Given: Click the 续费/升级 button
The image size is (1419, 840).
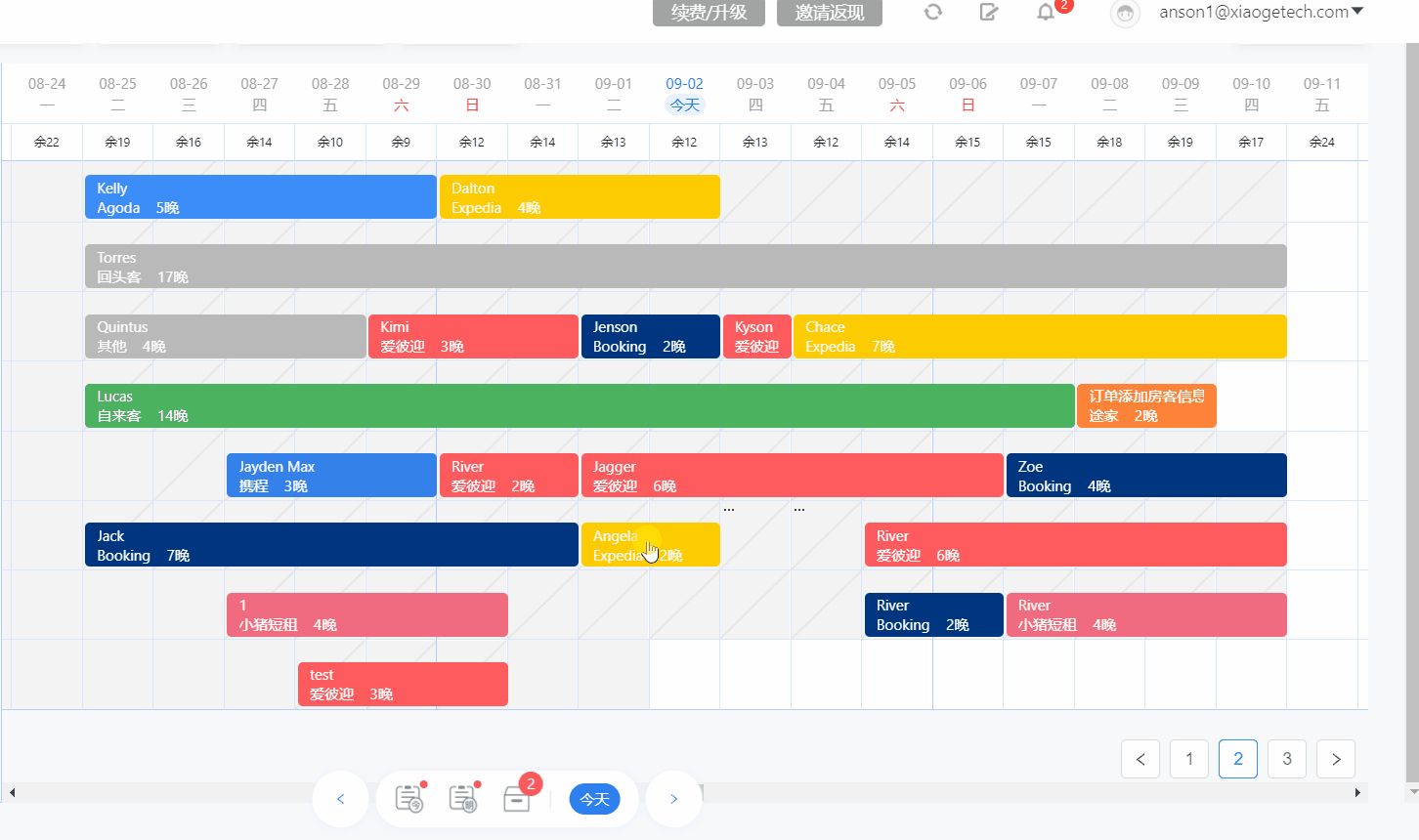Looking at the screenshot, I should 709,13.
